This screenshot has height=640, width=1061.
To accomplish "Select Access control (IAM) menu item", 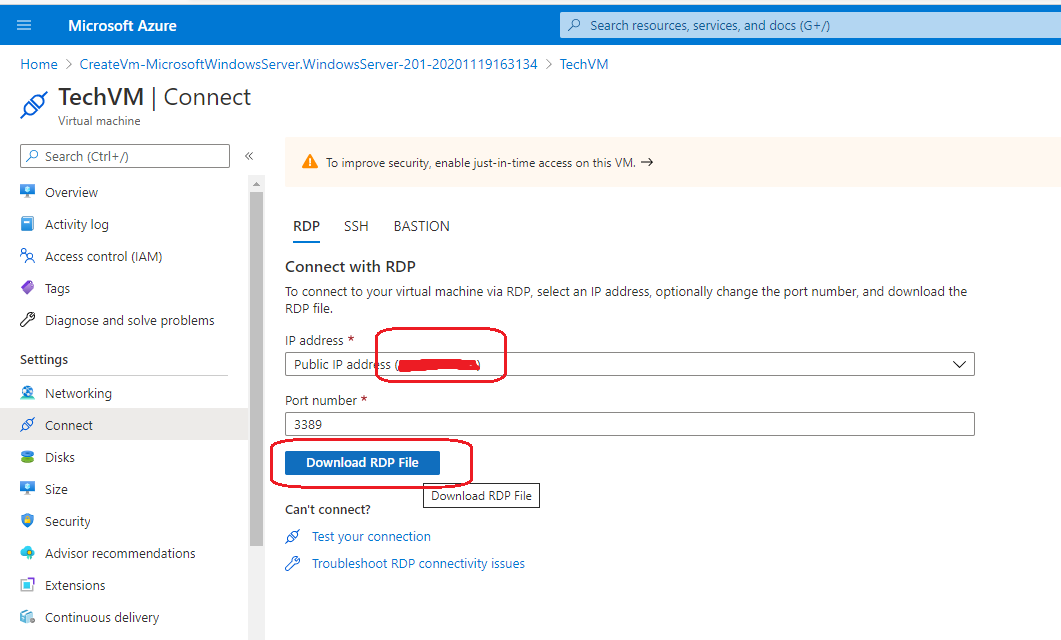I will pyautogui.click(x=125, y=256).
